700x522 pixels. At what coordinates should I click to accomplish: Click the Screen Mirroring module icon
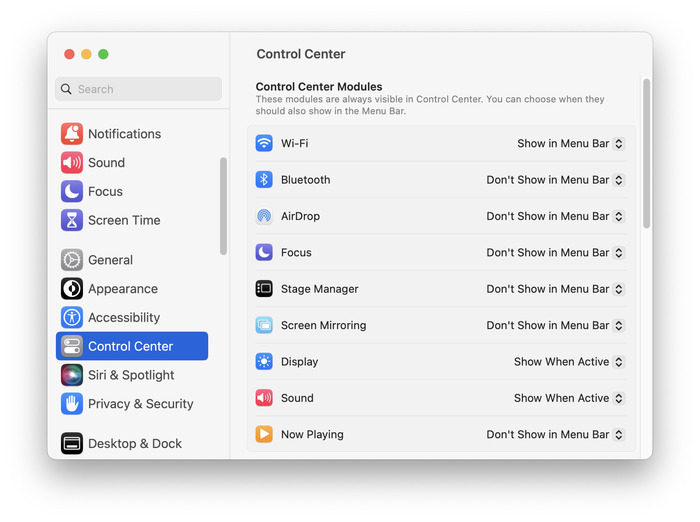pyautogui.click(x=264, y=325)
